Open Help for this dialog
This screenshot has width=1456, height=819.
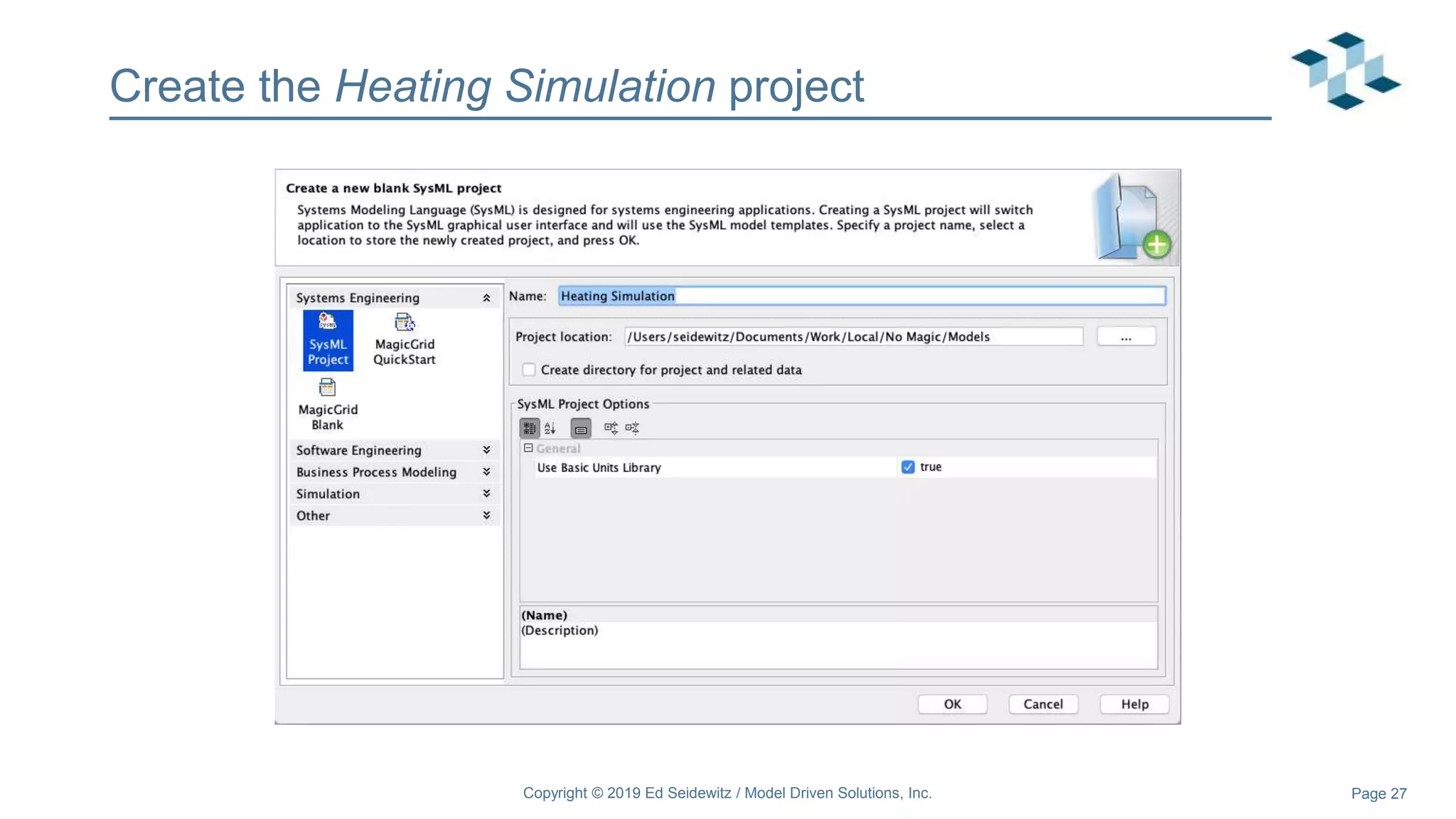[1135, 704]
